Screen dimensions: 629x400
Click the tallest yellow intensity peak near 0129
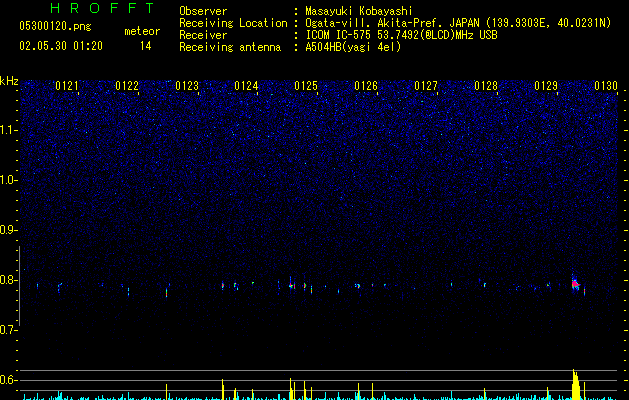click(x=576, y=384)
